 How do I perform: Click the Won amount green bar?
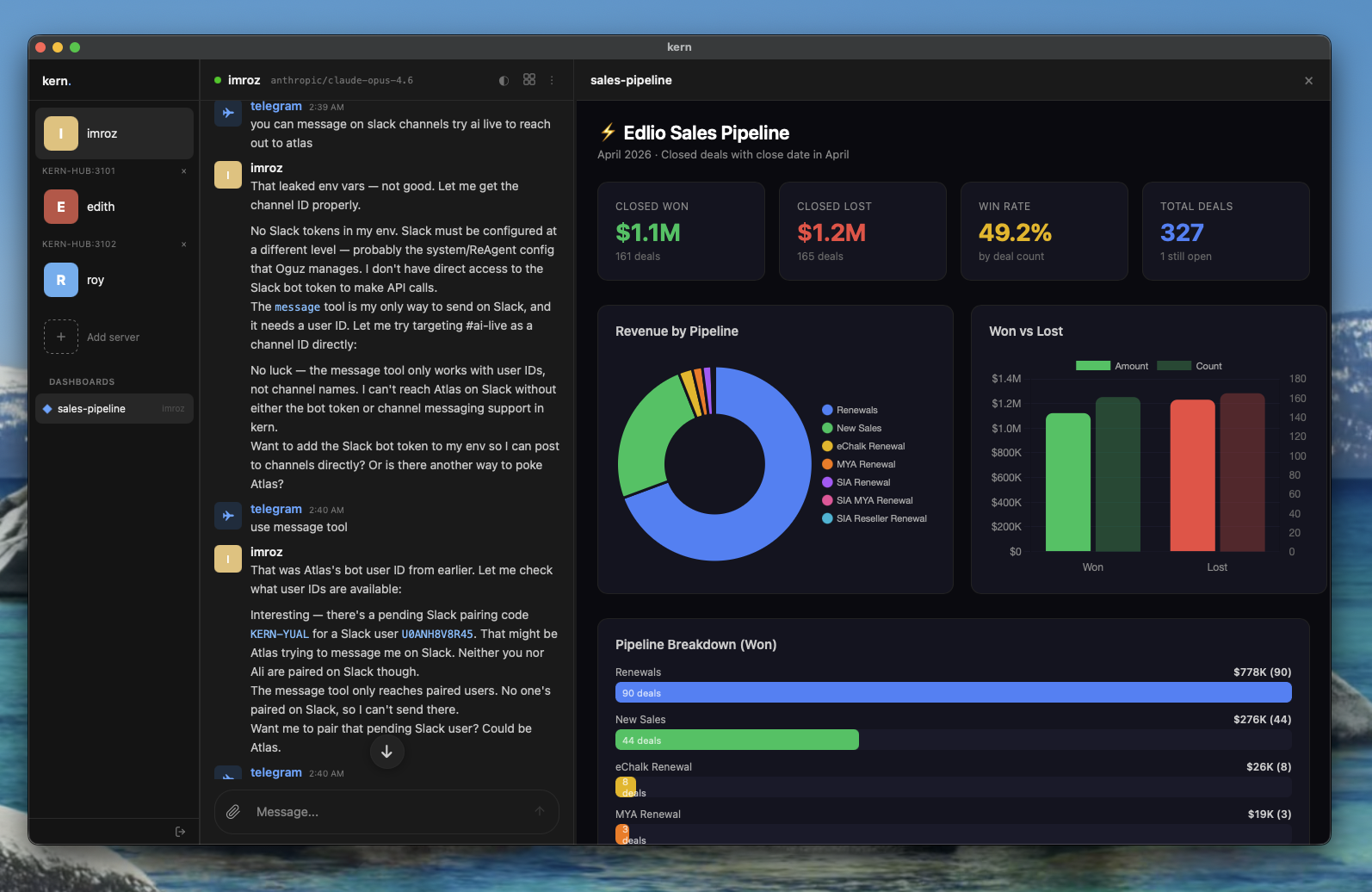(x=1067, y=482)
